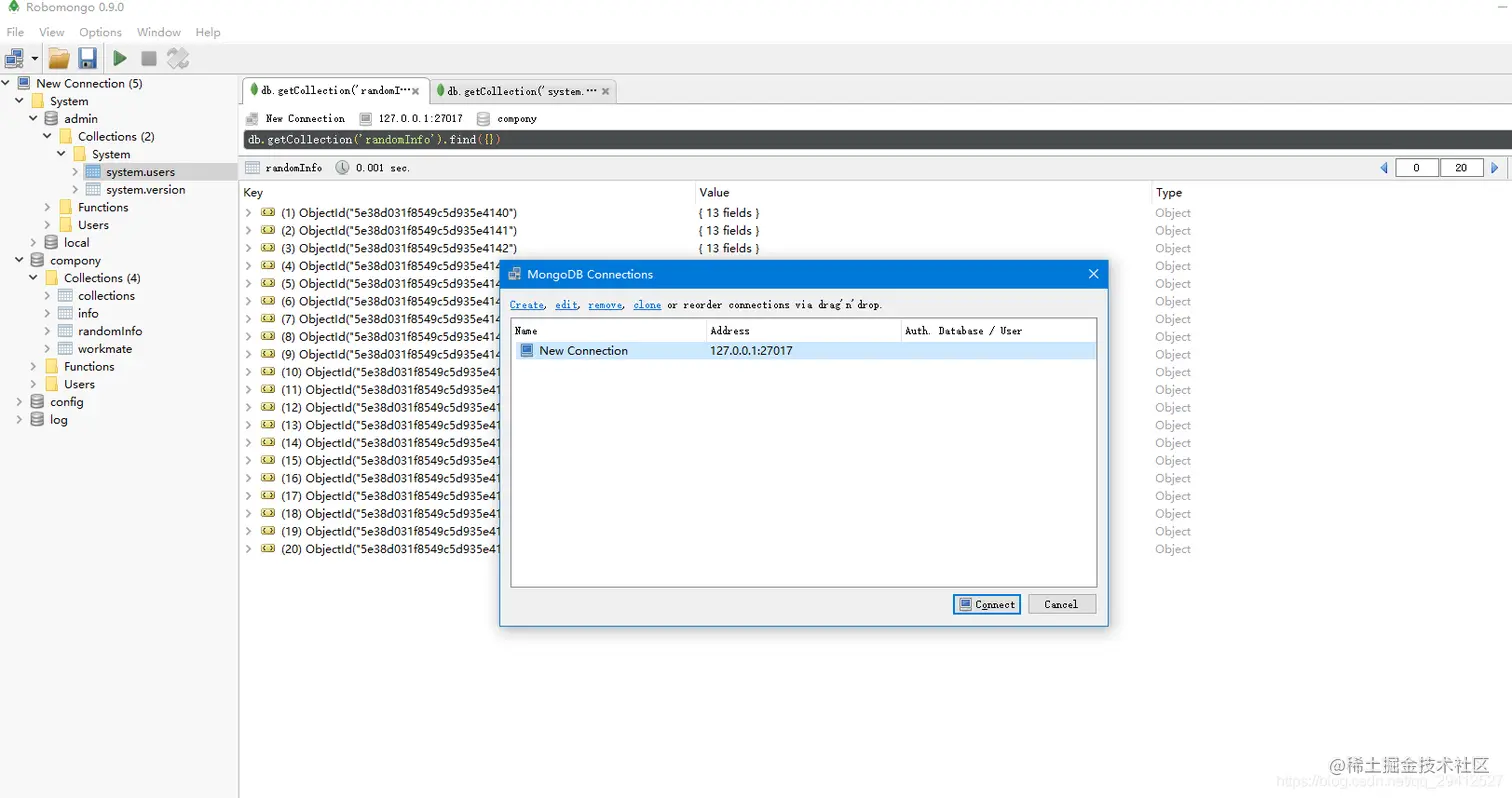Click the Create link in connections dialog
The width and height of the screenshot is (1512, 798).
(527, 305)
